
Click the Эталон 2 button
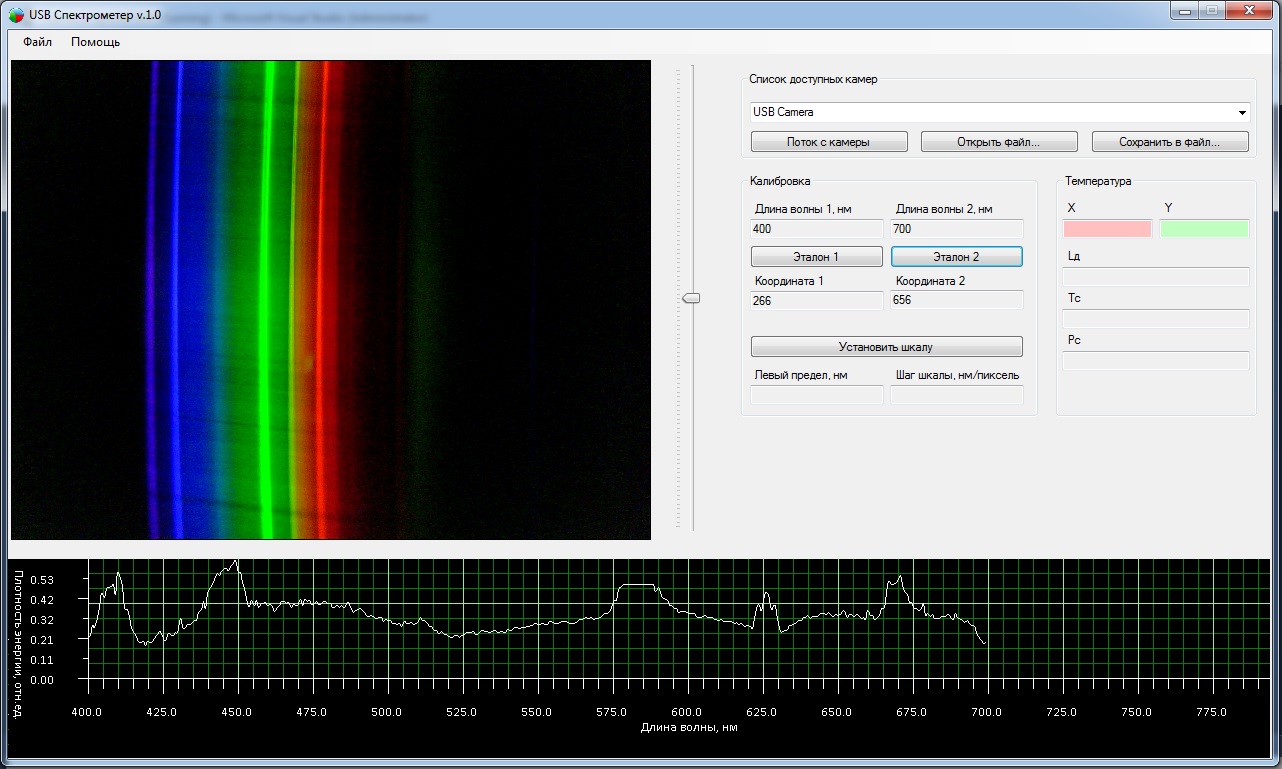point(957,257)
